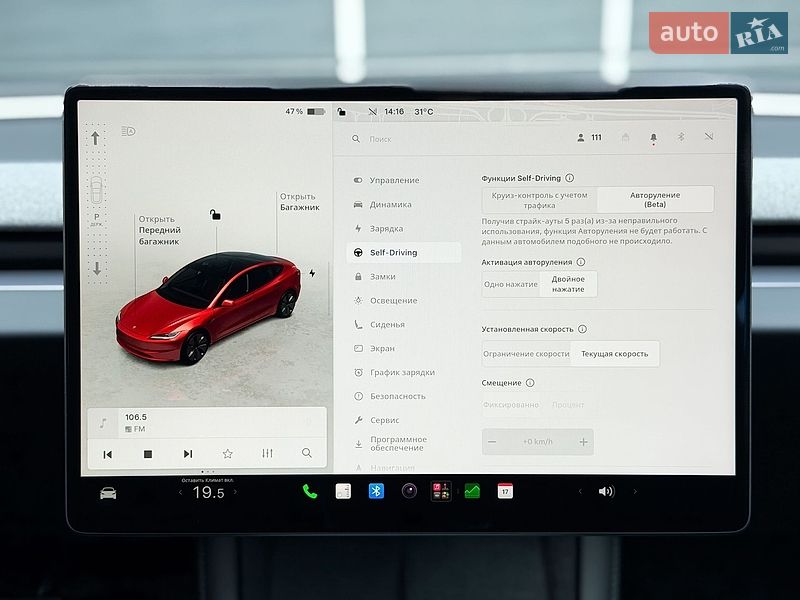
Task: Open the Toybox arcade app in dock
Action: (x=441, y=491)
